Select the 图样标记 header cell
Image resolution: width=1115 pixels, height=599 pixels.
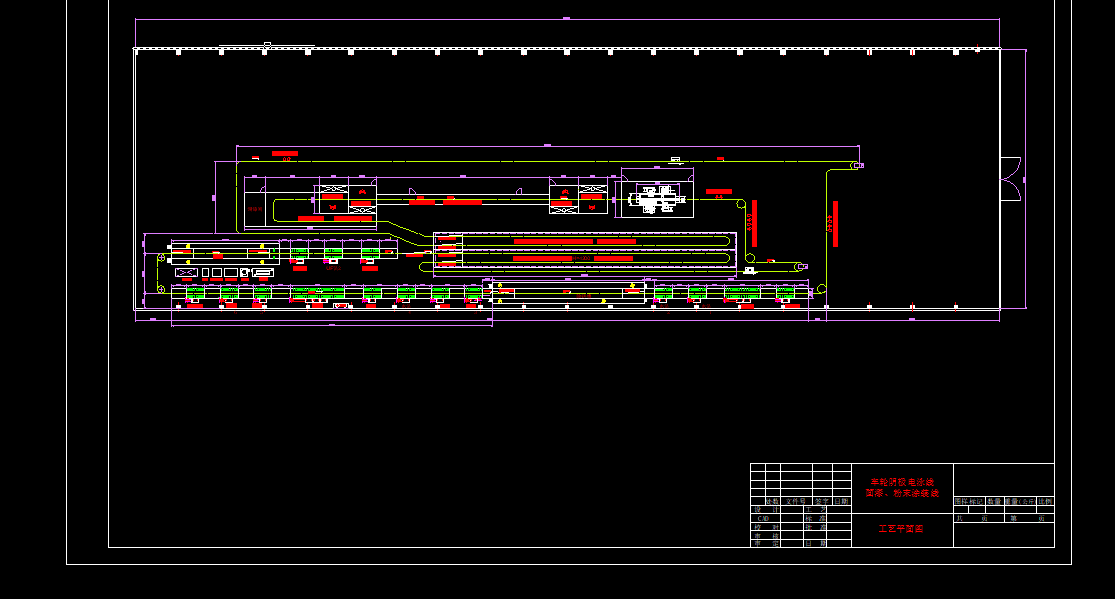[969, 501]
